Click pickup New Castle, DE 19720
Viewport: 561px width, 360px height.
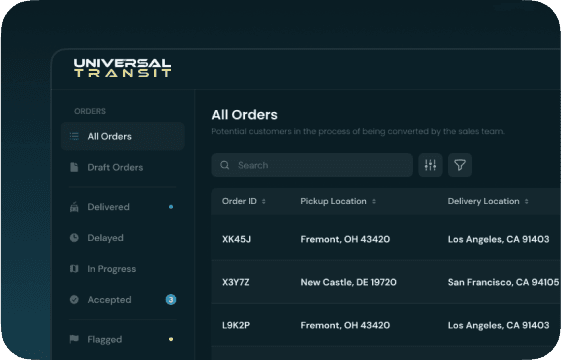click(348, 282)
